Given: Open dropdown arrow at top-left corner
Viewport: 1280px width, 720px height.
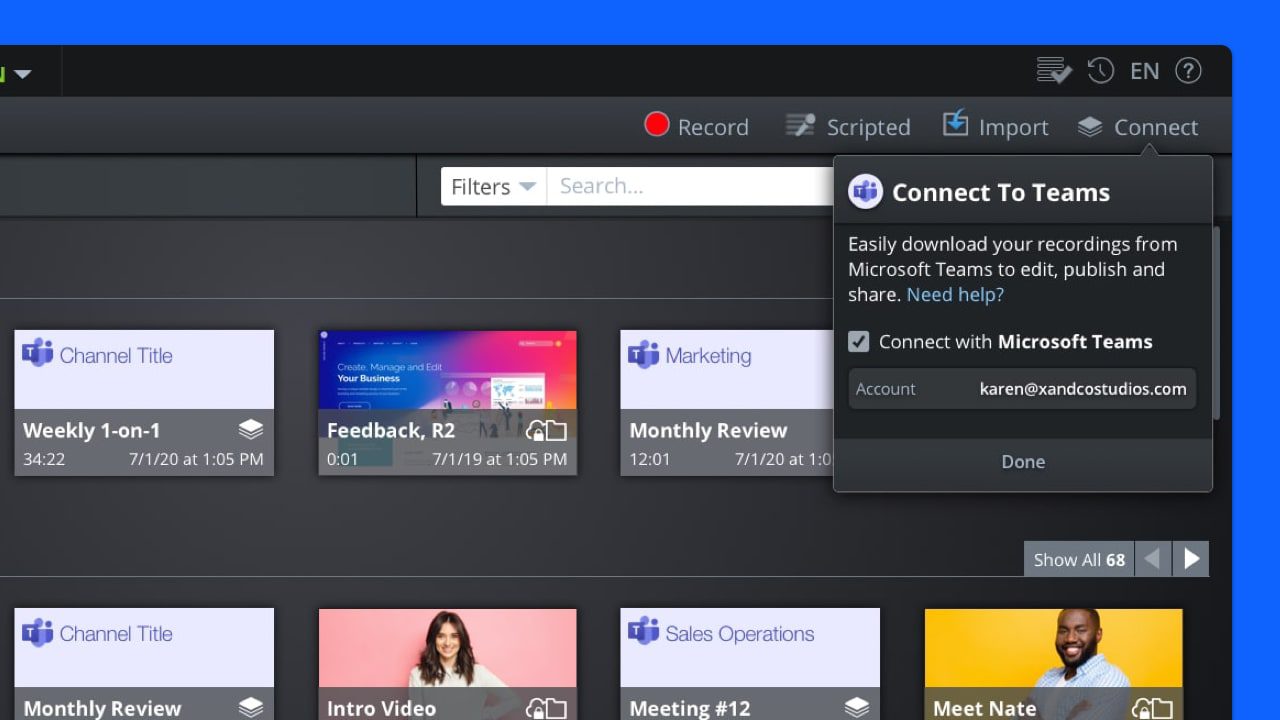Looking at the screenshot, I should [x=22, y=74].
